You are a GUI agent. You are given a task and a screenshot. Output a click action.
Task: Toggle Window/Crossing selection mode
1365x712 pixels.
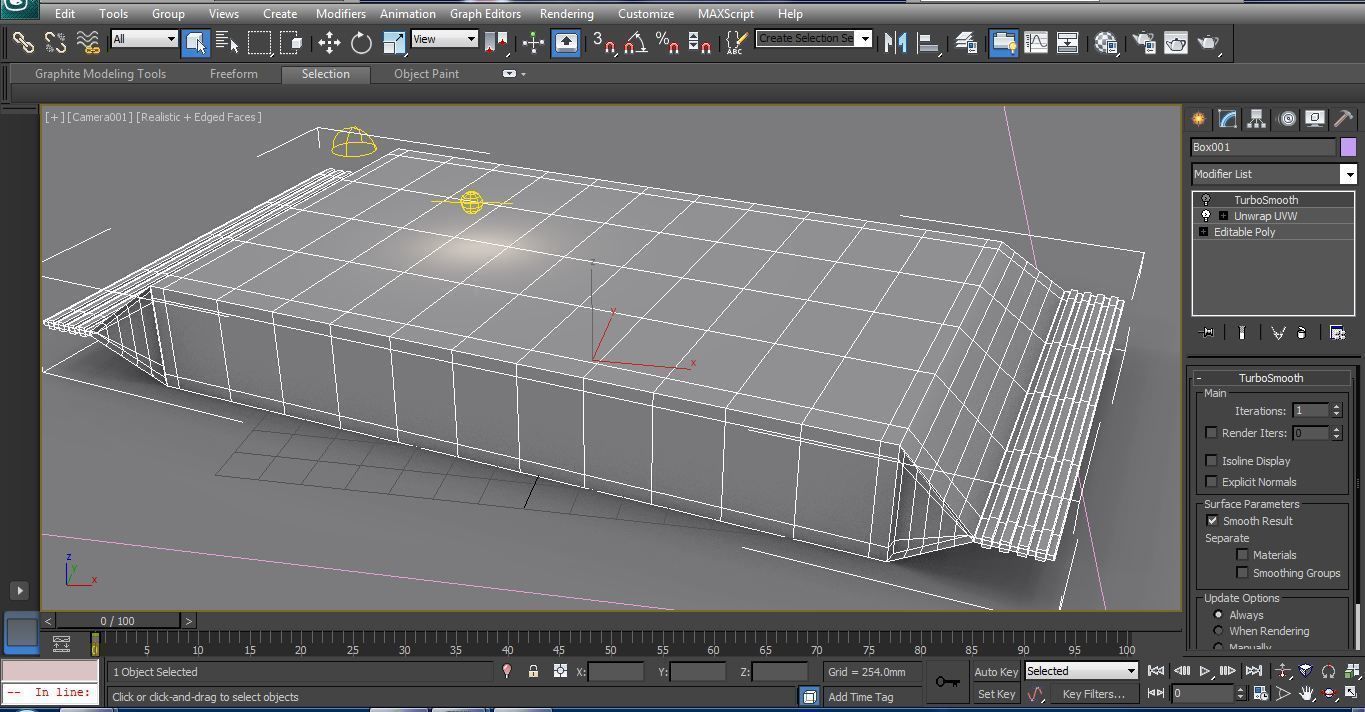(x=291, y=42)
